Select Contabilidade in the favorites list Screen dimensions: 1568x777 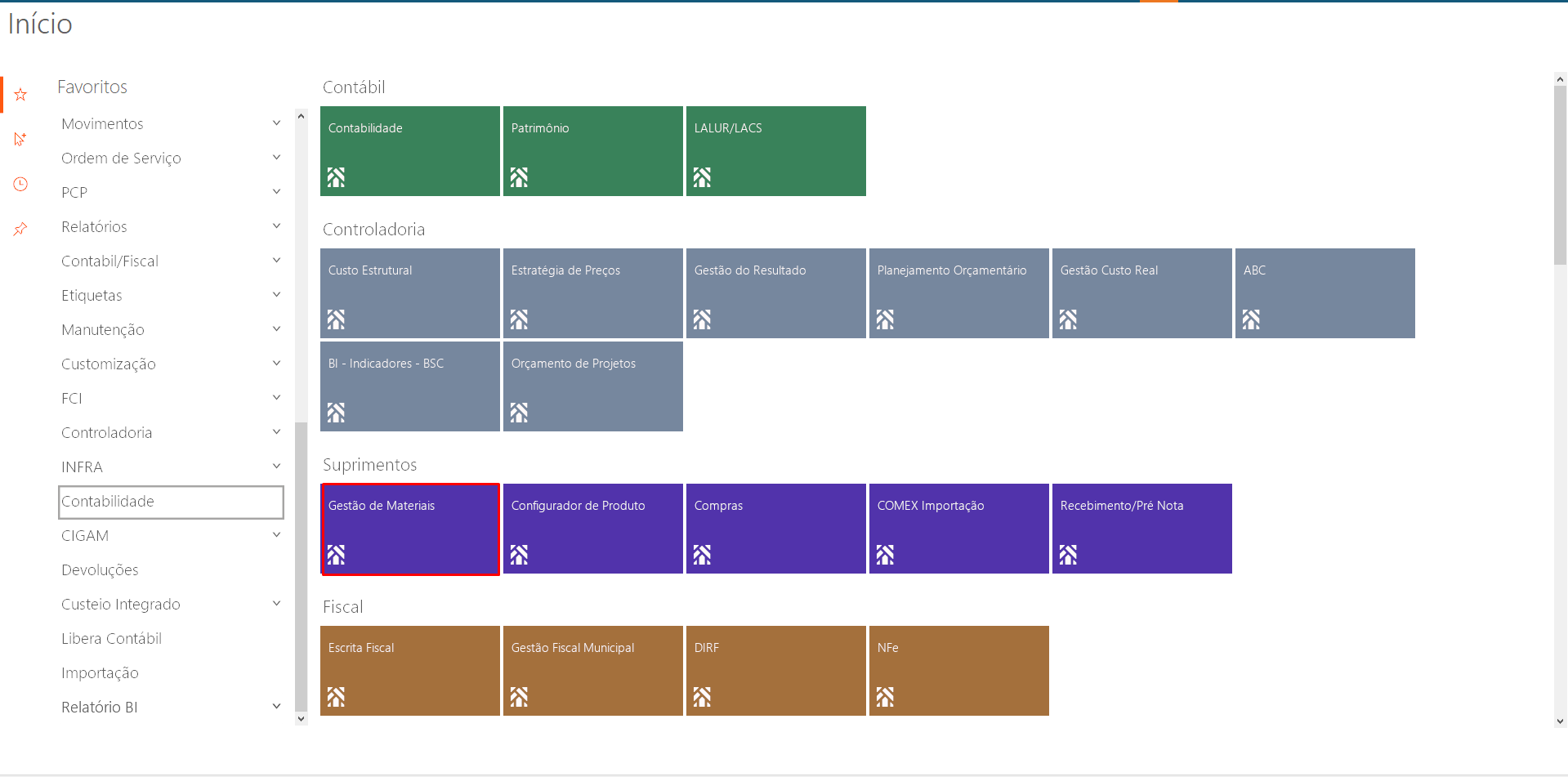(x=171, y=502)
